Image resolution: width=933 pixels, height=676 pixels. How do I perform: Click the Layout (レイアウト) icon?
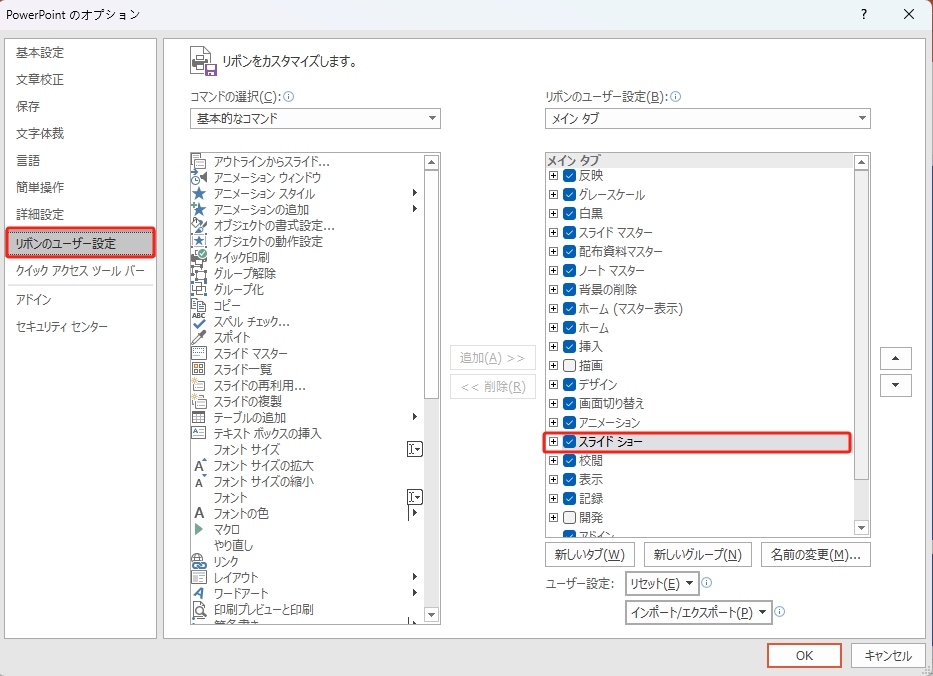pyautogui.click(x=199, y=577)
